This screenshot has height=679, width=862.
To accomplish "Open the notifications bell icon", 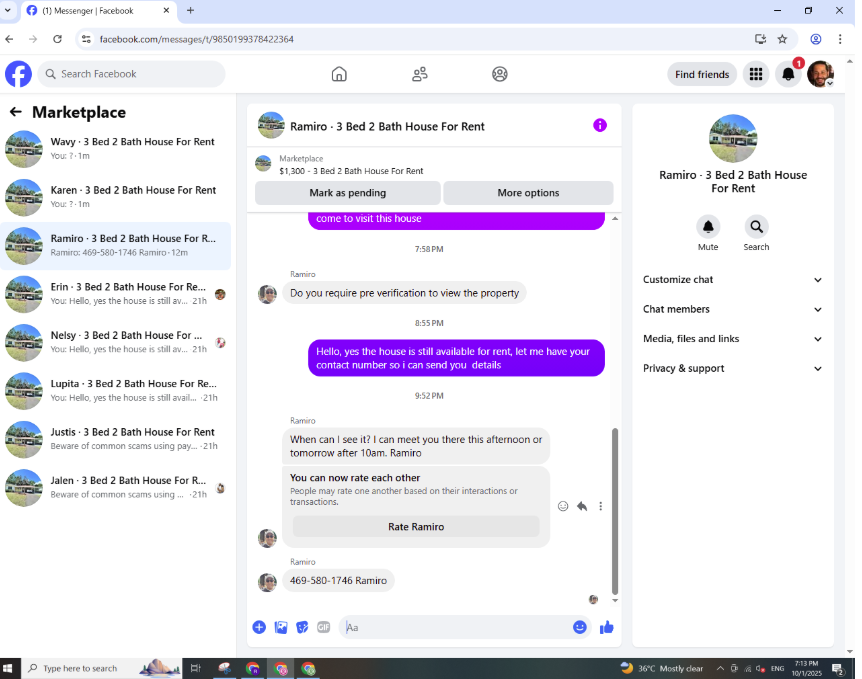I will (788, 74).
